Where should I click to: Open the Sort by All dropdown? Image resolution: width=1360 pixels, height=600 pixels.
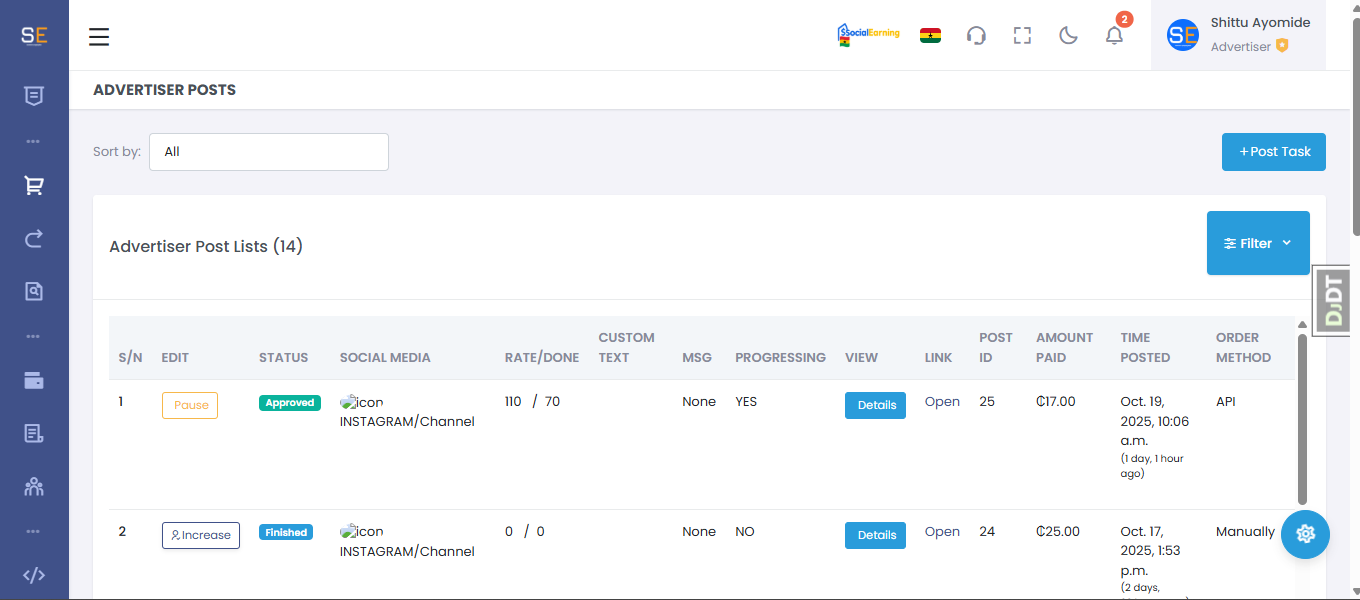[268, 152]
